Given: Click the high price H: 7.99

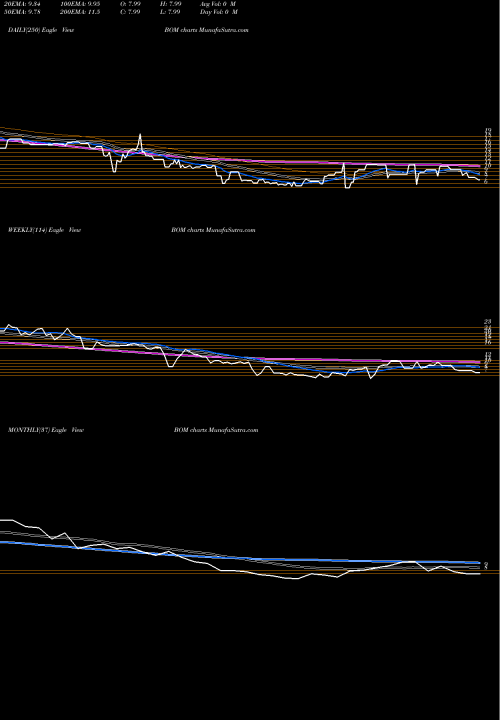Looking at the screenshot, I should 170,4.
